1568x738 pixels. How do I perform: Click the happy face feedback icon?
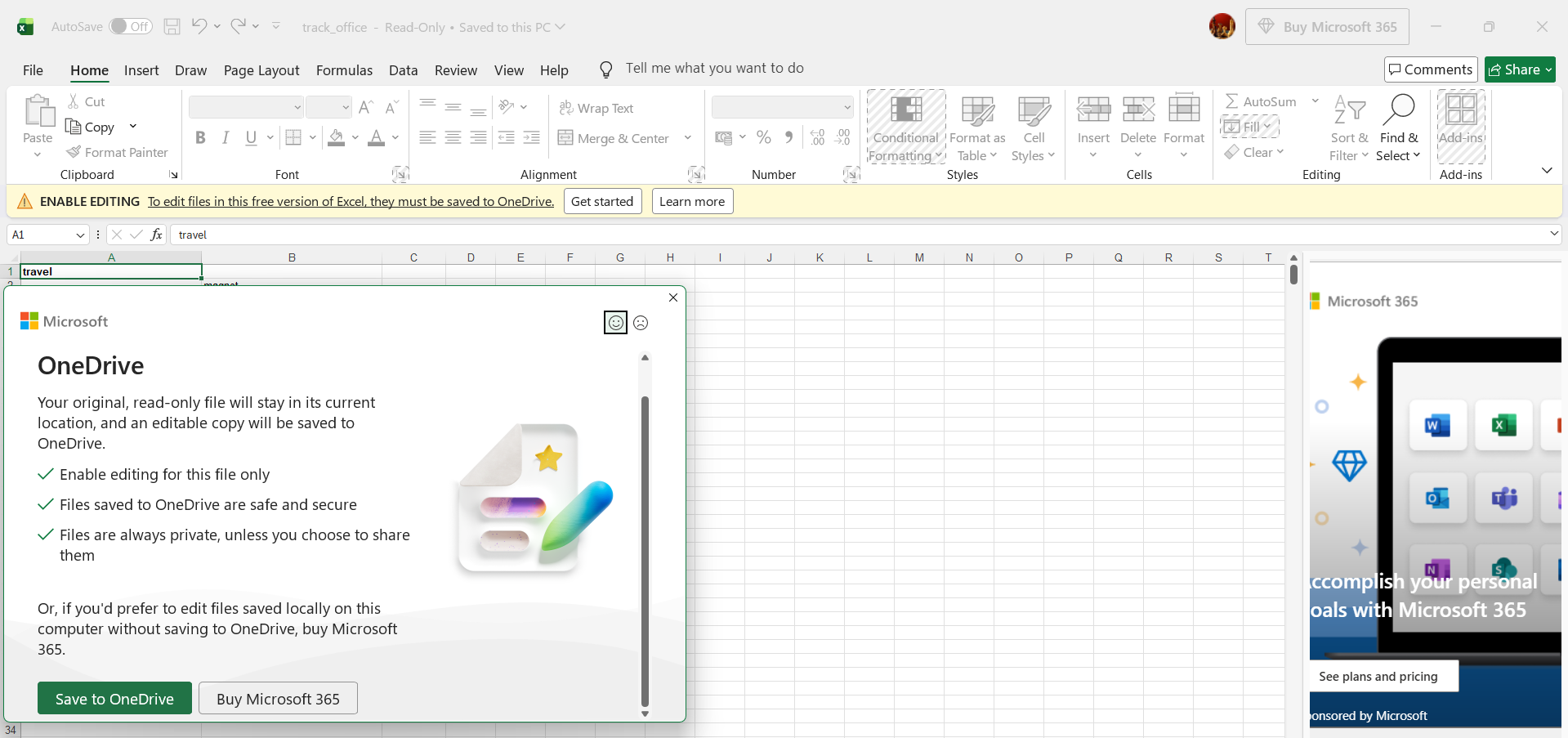tap(615, 323)
